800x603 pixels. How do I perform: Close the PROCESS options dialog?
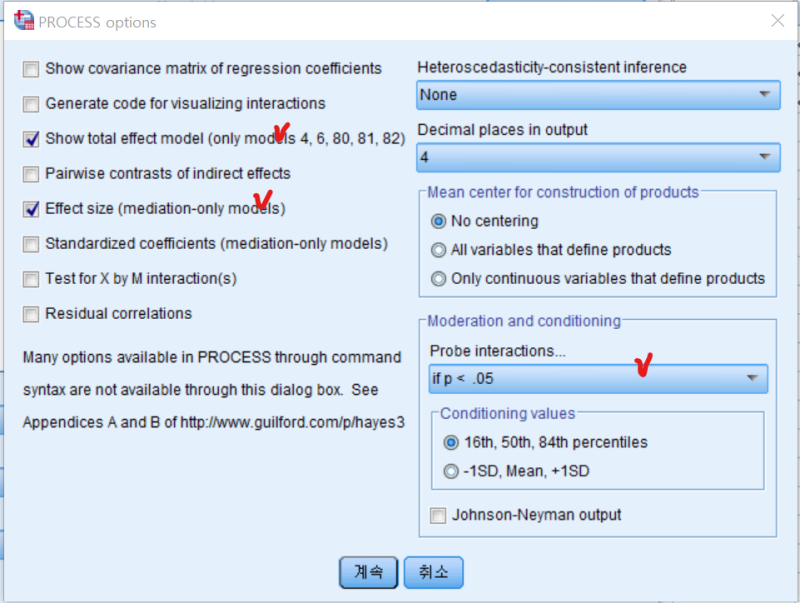[777, 21]
